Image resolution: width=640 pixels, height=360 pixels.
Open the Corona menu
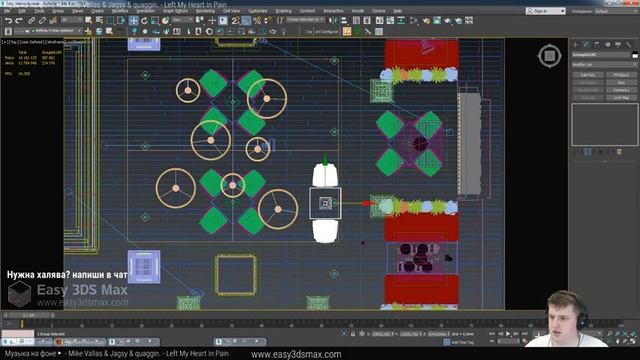(378, 11)
